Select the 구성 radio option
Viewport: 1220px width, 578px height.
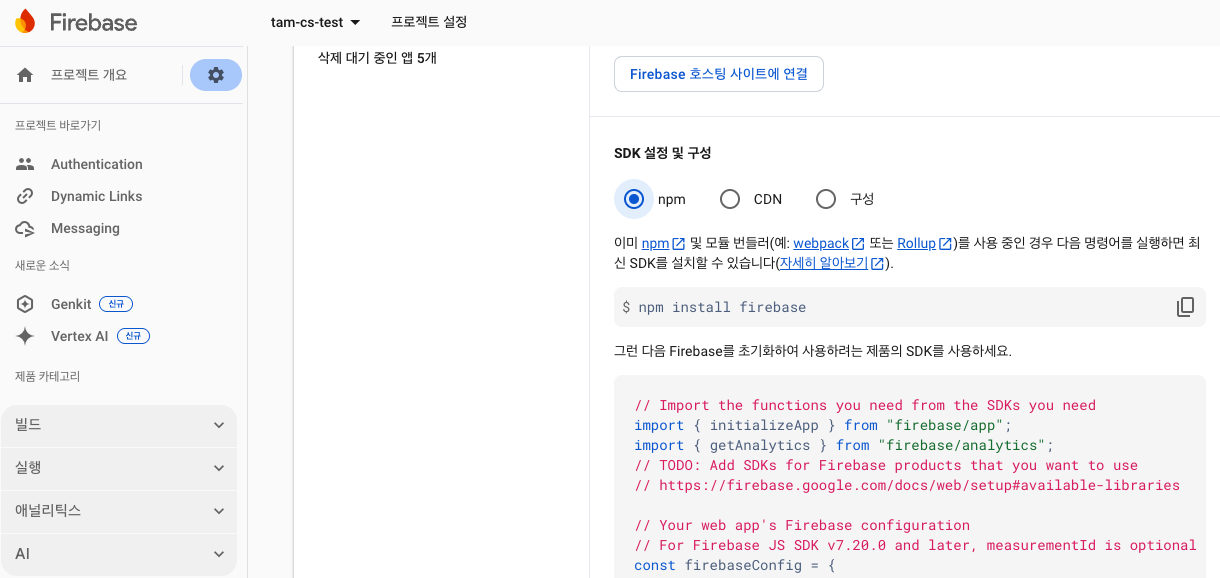click(826, 199)
